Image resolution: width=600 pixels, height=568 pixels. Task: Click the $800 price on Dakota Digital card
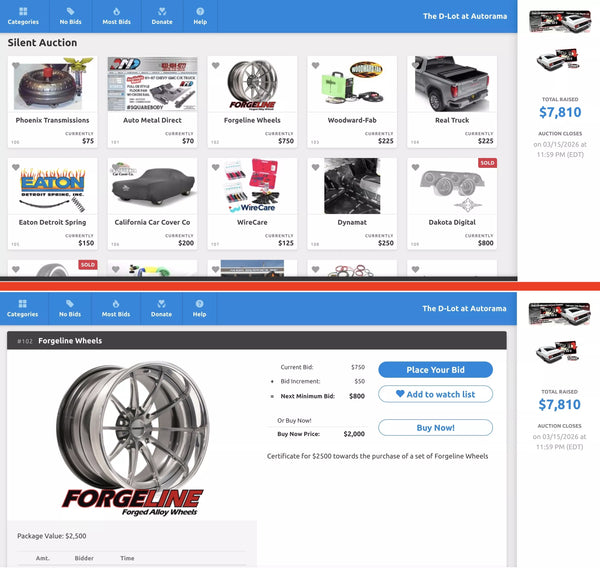point(486,243)
